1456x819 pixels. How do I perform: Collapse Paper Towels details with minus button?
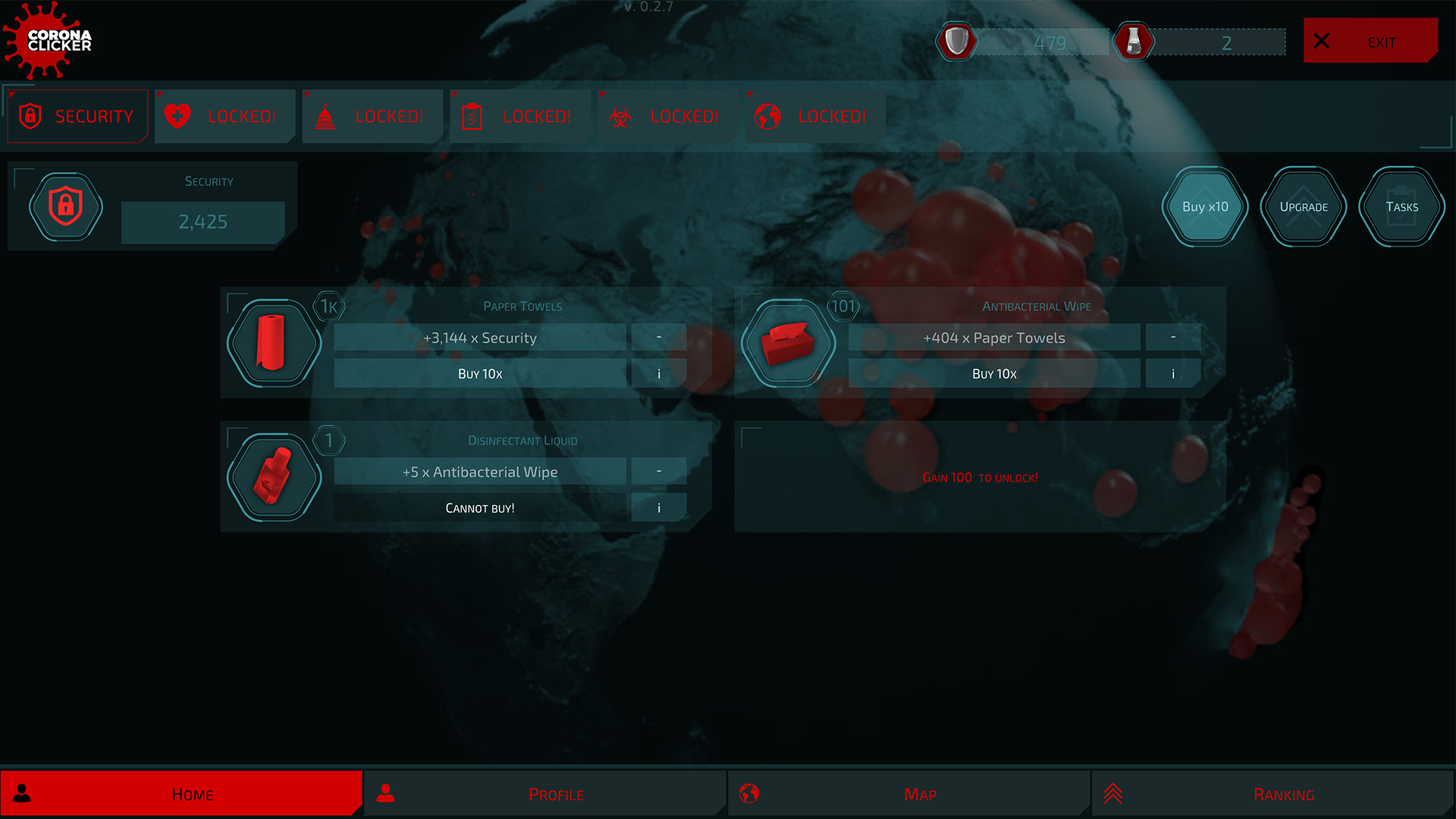pos(658,337)
